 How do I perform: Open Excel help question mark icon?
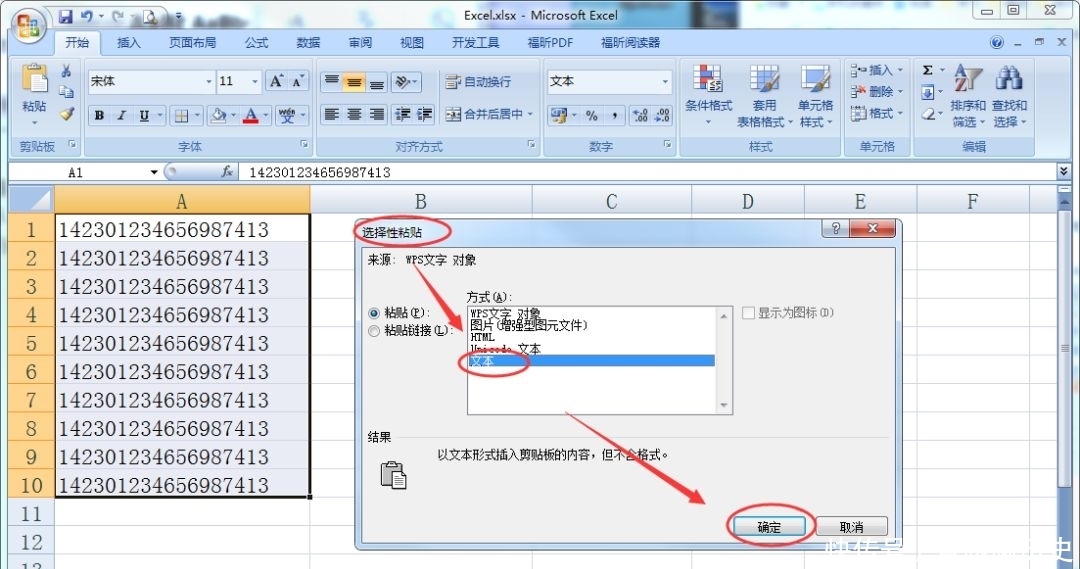click(997, 43)
